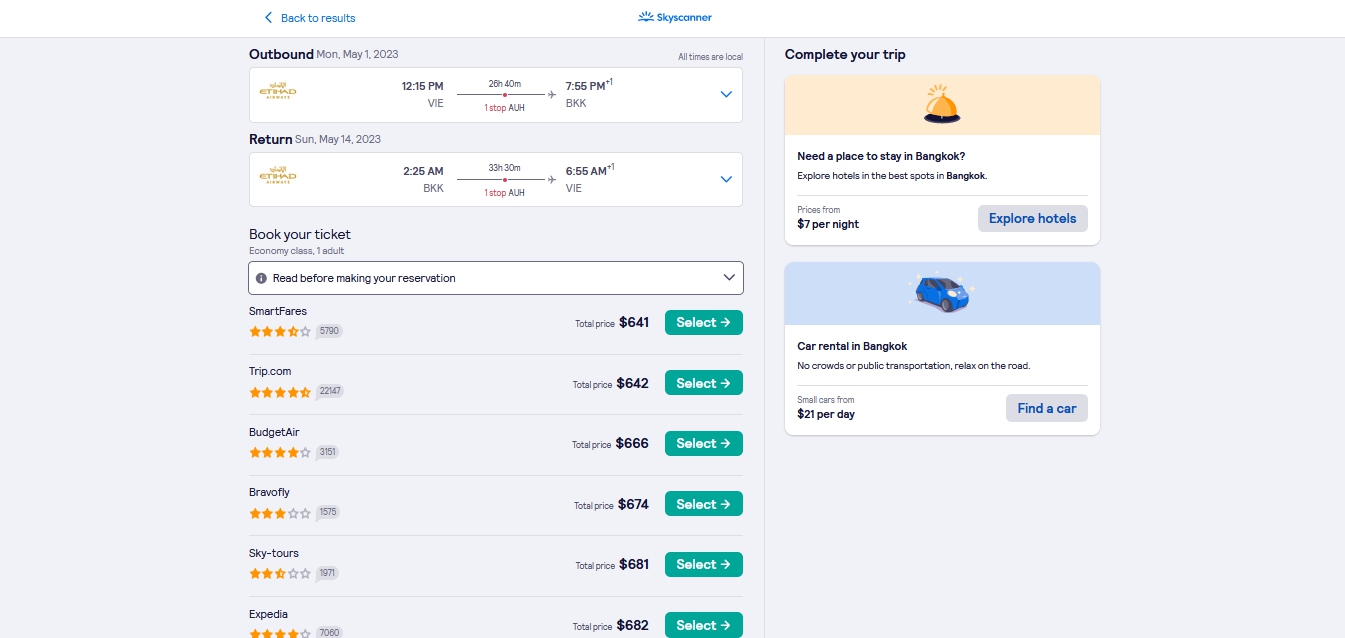Open Trip.com star rating
The height and width of the screenshot is (638, 1345).
[280, 392]
